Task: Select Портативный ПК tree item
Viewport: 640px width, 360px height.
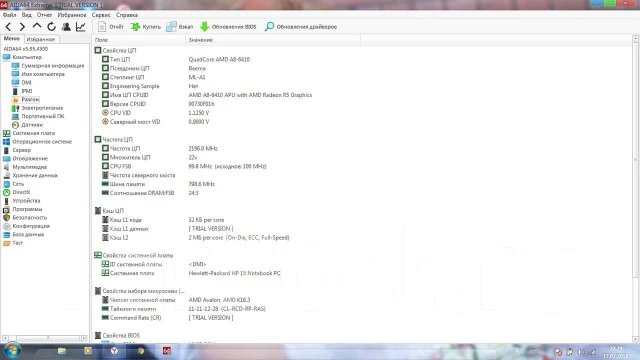Action: 43,116
